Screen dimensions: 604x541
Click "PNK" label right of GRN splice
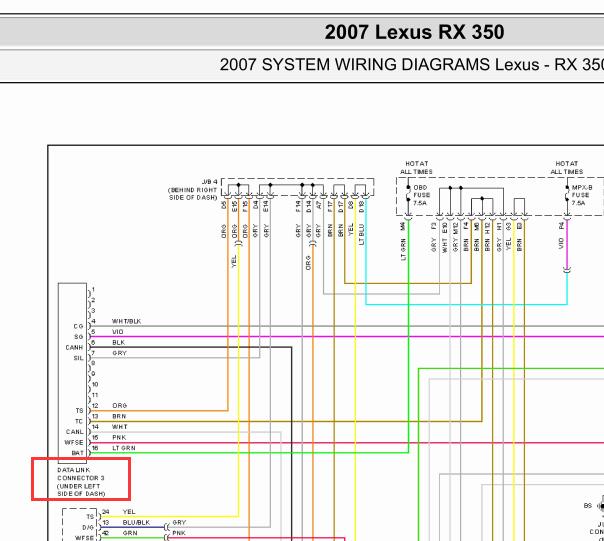pyautogui.click(x=179, y=533)
